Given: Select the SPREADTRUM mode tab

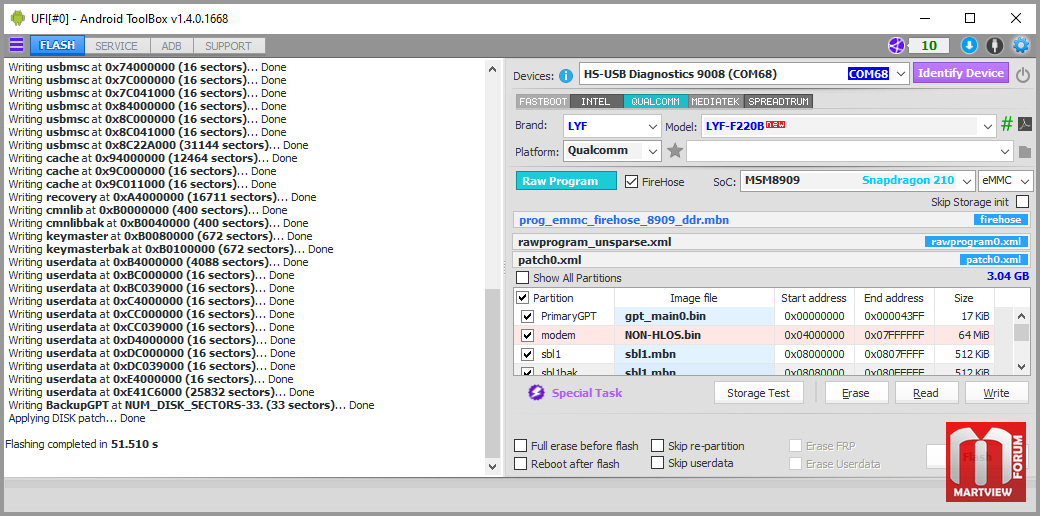Looking at the screenshot, I should pos(779,101).
